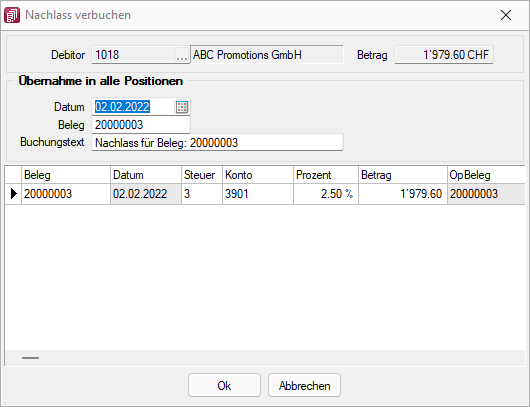Click the Debitor number field 1018

click(134, 55)
